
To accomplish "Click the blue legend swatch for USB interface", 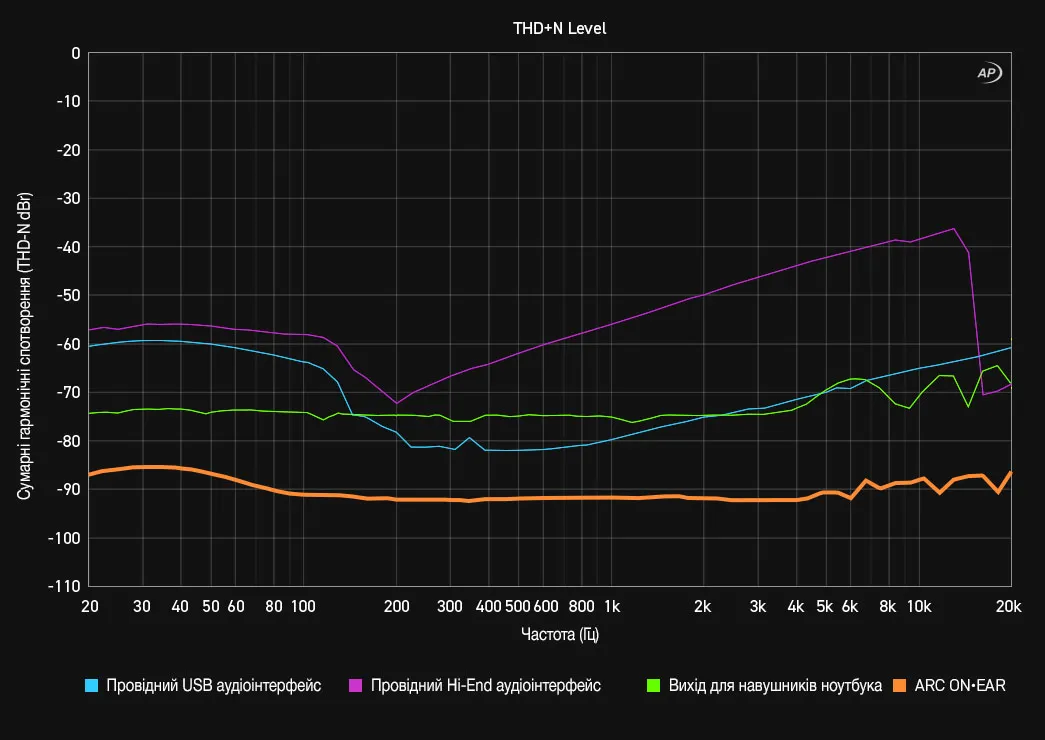I will (x=92, y=686).
